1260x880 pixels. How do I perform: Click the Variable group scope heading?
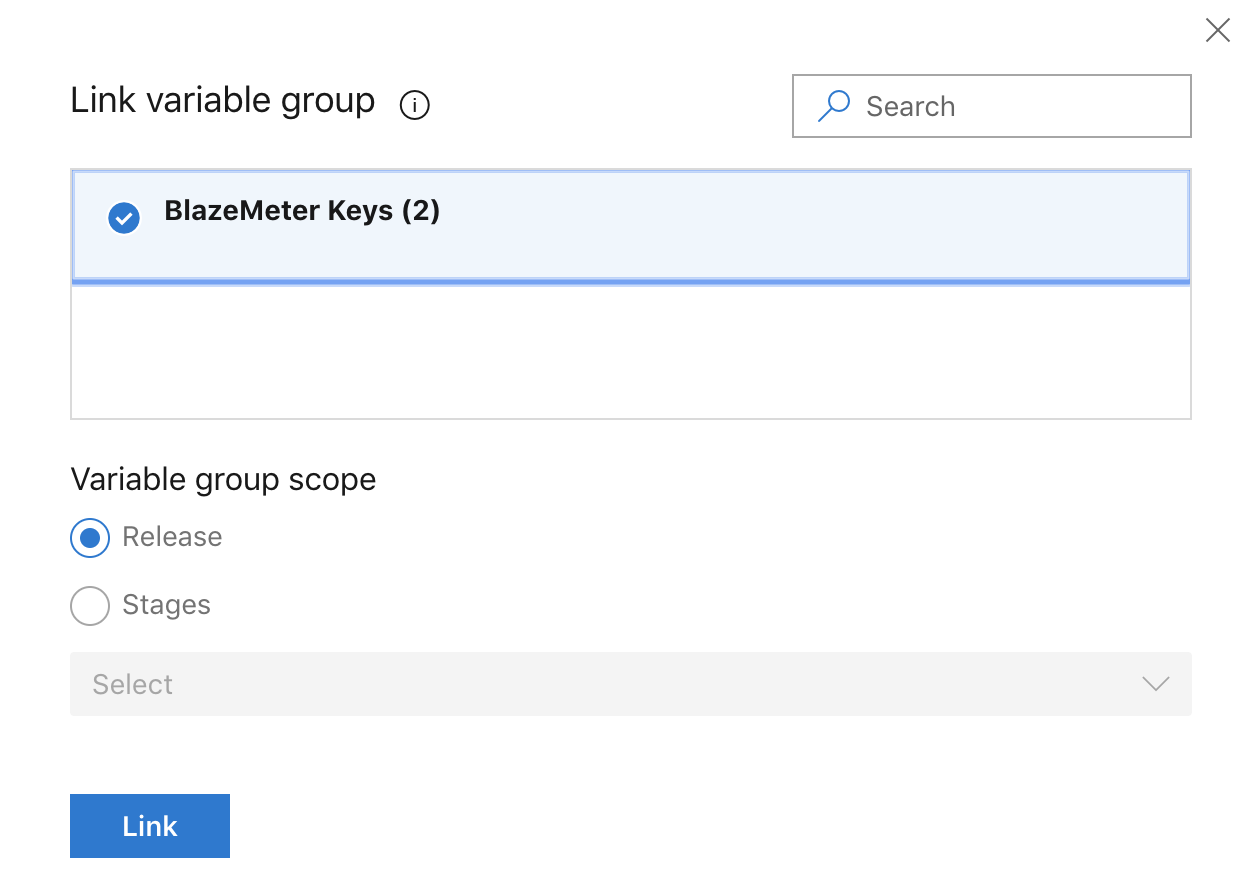coord(223,480)
